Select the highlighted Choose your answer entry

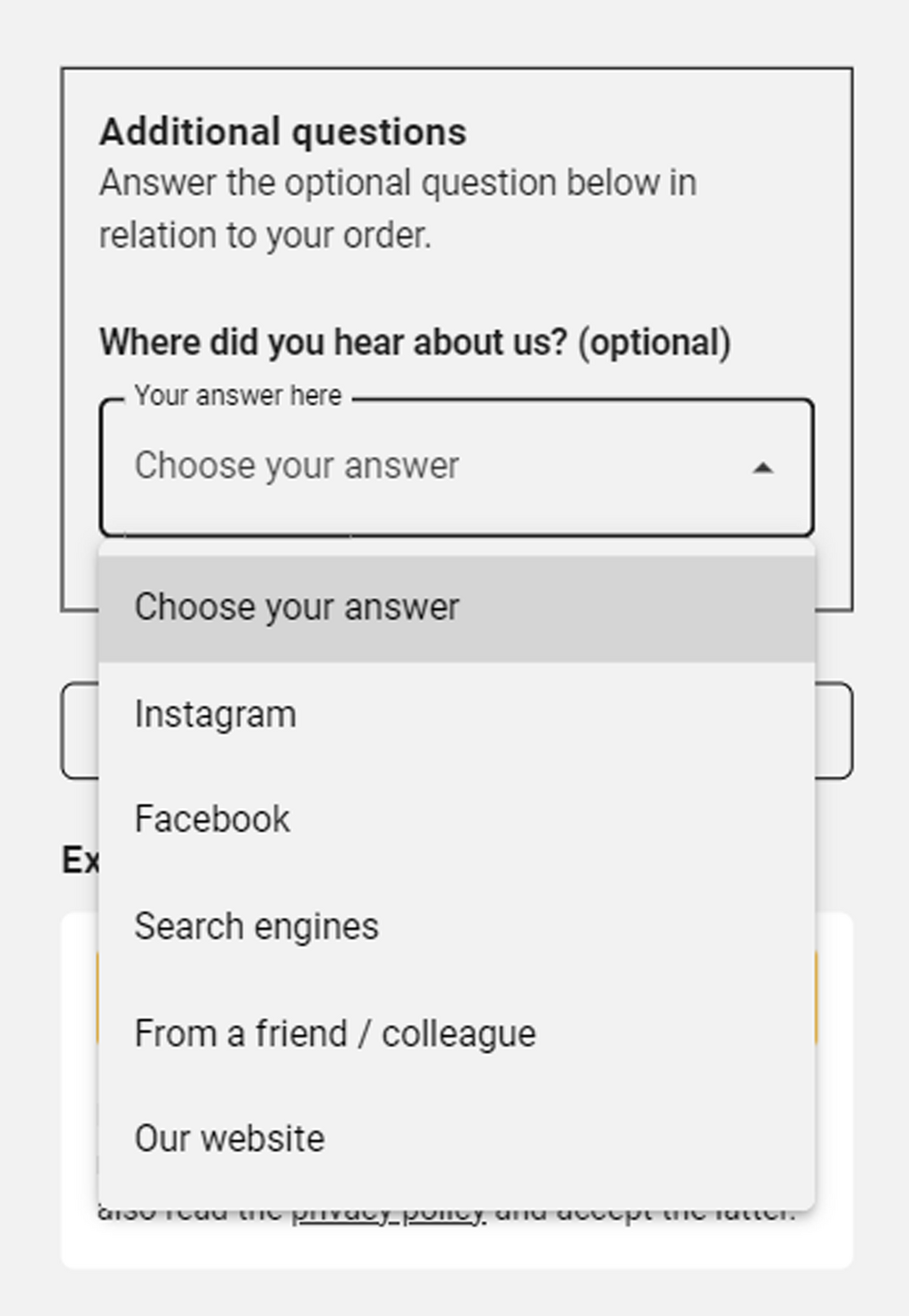pyautogui.click(x=297, y=606)
